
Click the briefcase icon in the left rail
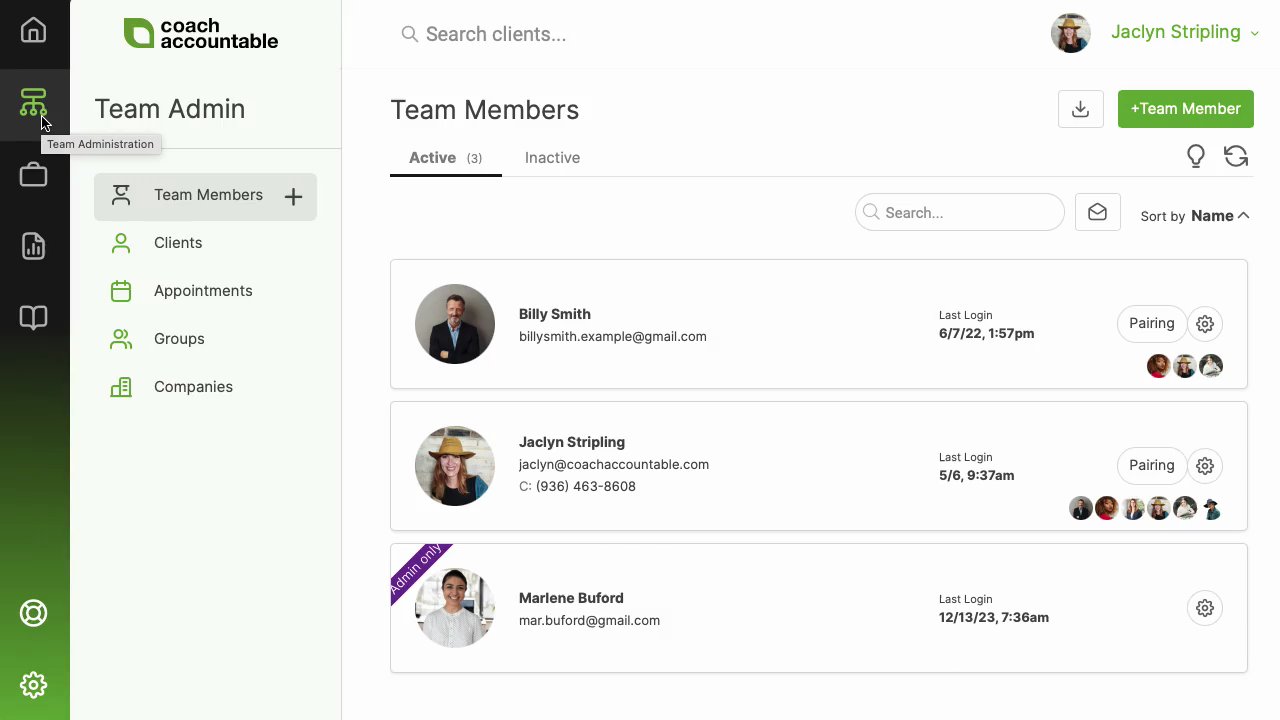coord(33,175)
